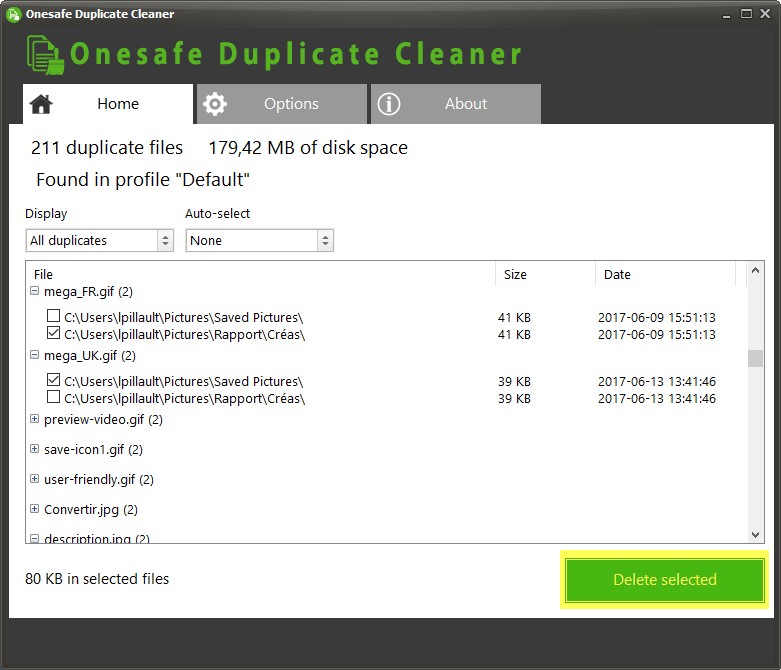Maximize the Onesafe Duplicate Cleaner window
Screen dimensions: 781x670
(746, 14)
